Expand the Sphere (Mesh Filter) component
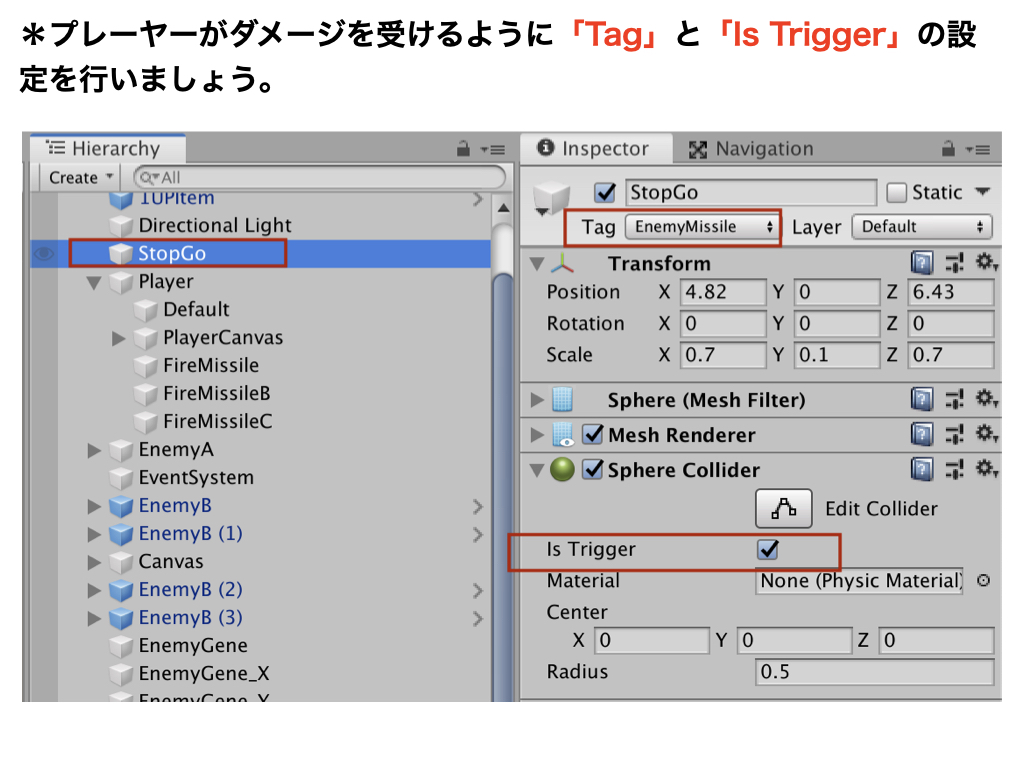This screenshot has width=1024, height=768. (x=537, y=399)
